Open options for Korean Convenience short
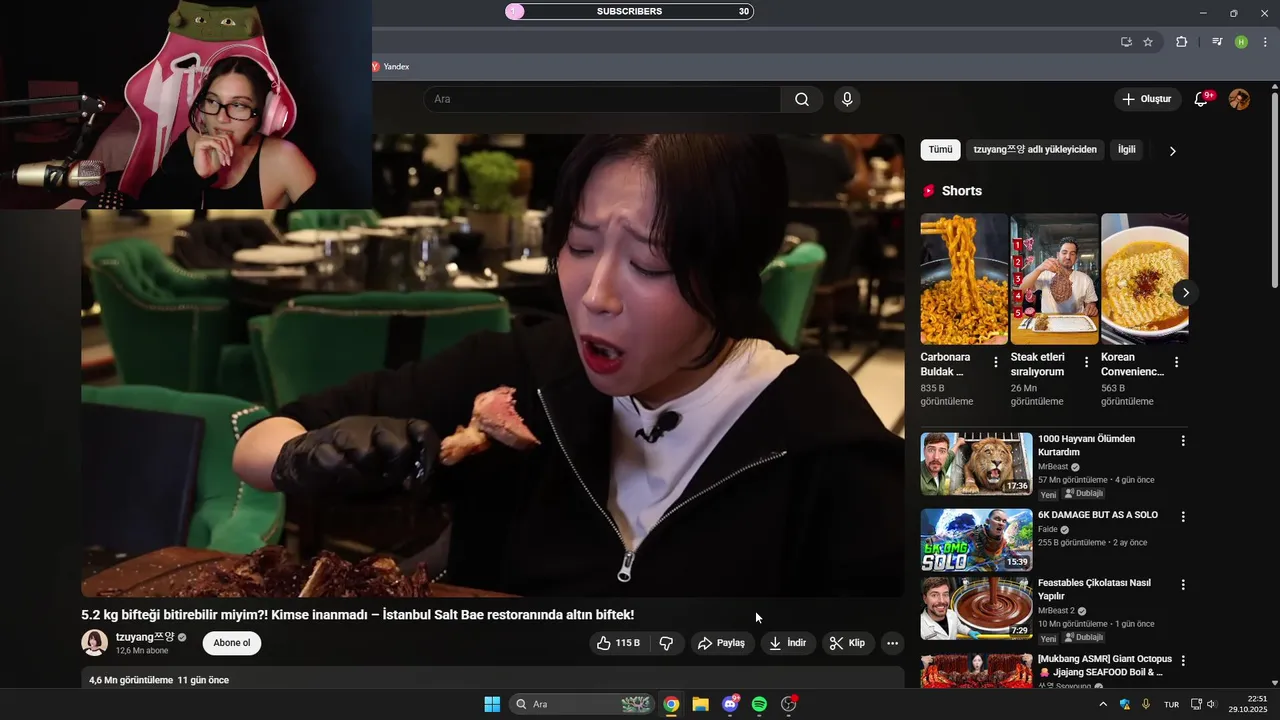Screen dimensions: 1280x720 tap(1176, 363)
